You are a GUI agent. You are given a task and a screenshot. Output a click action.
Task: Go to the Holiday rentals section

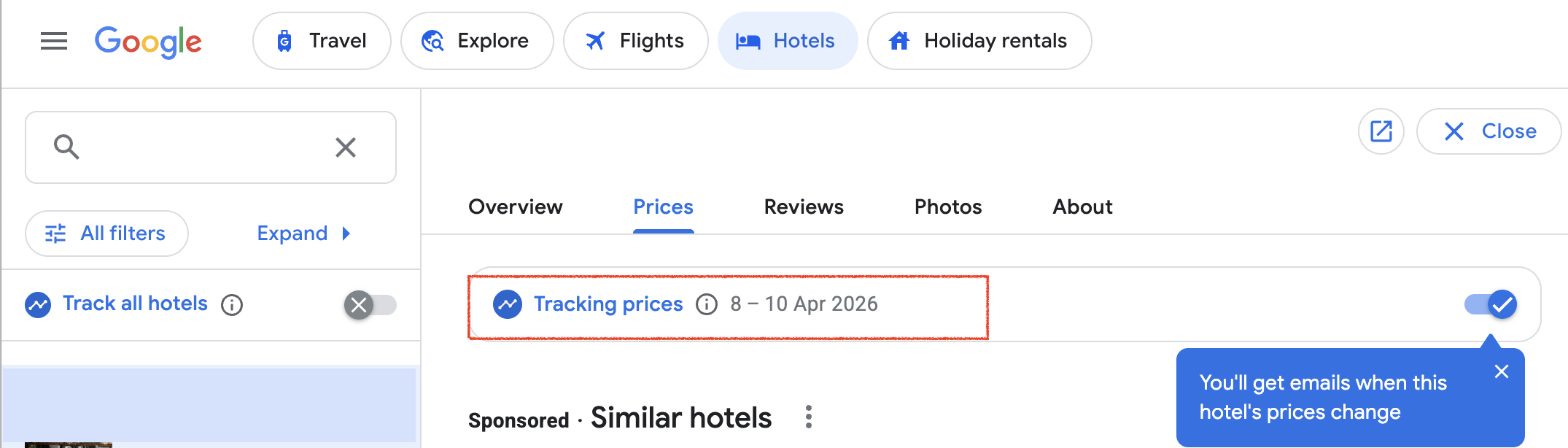(x=979, y=41)
